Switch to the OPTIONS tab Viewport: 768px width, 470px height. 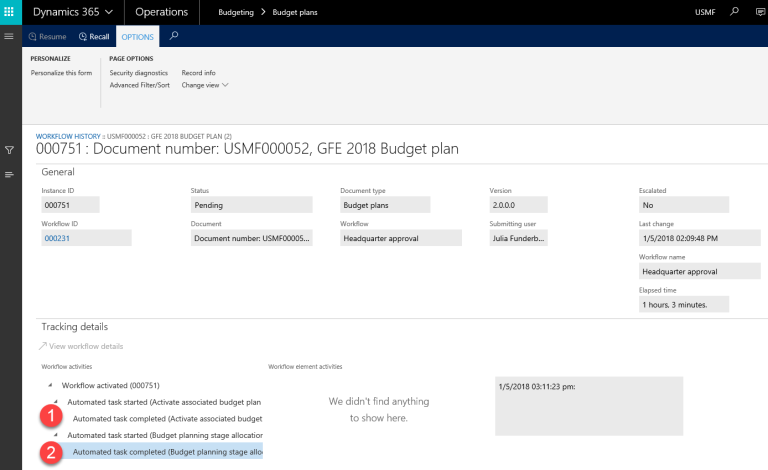coord(137,36)
